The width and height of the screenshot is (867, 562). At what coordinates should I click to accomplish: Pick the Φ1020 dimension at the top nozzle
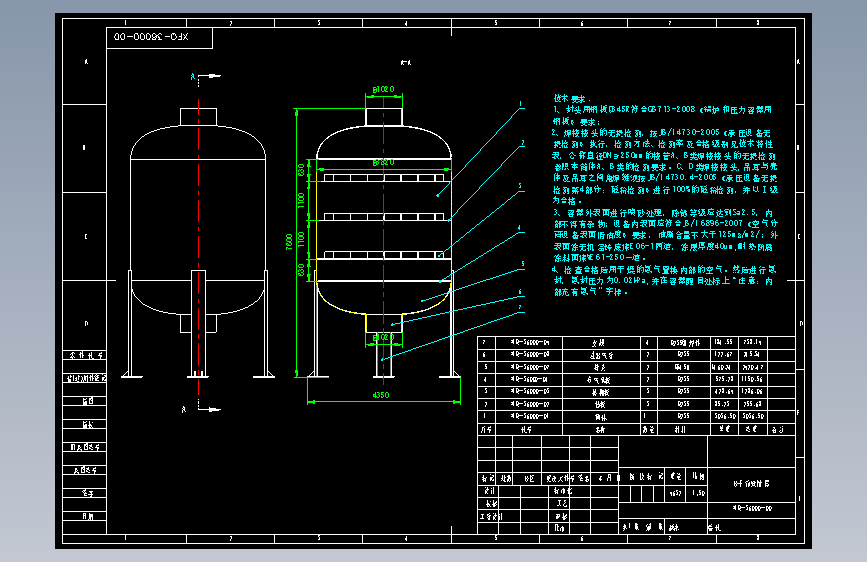point(383,89)
